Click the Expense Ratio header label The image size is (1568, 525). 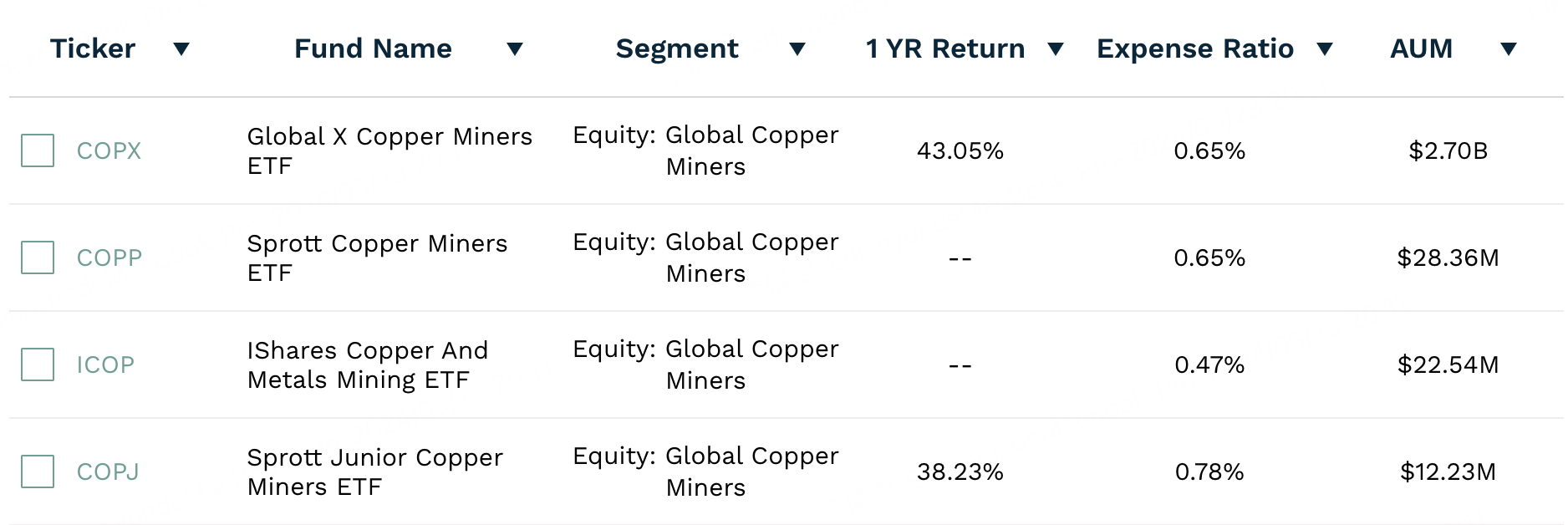[1195, 48]
